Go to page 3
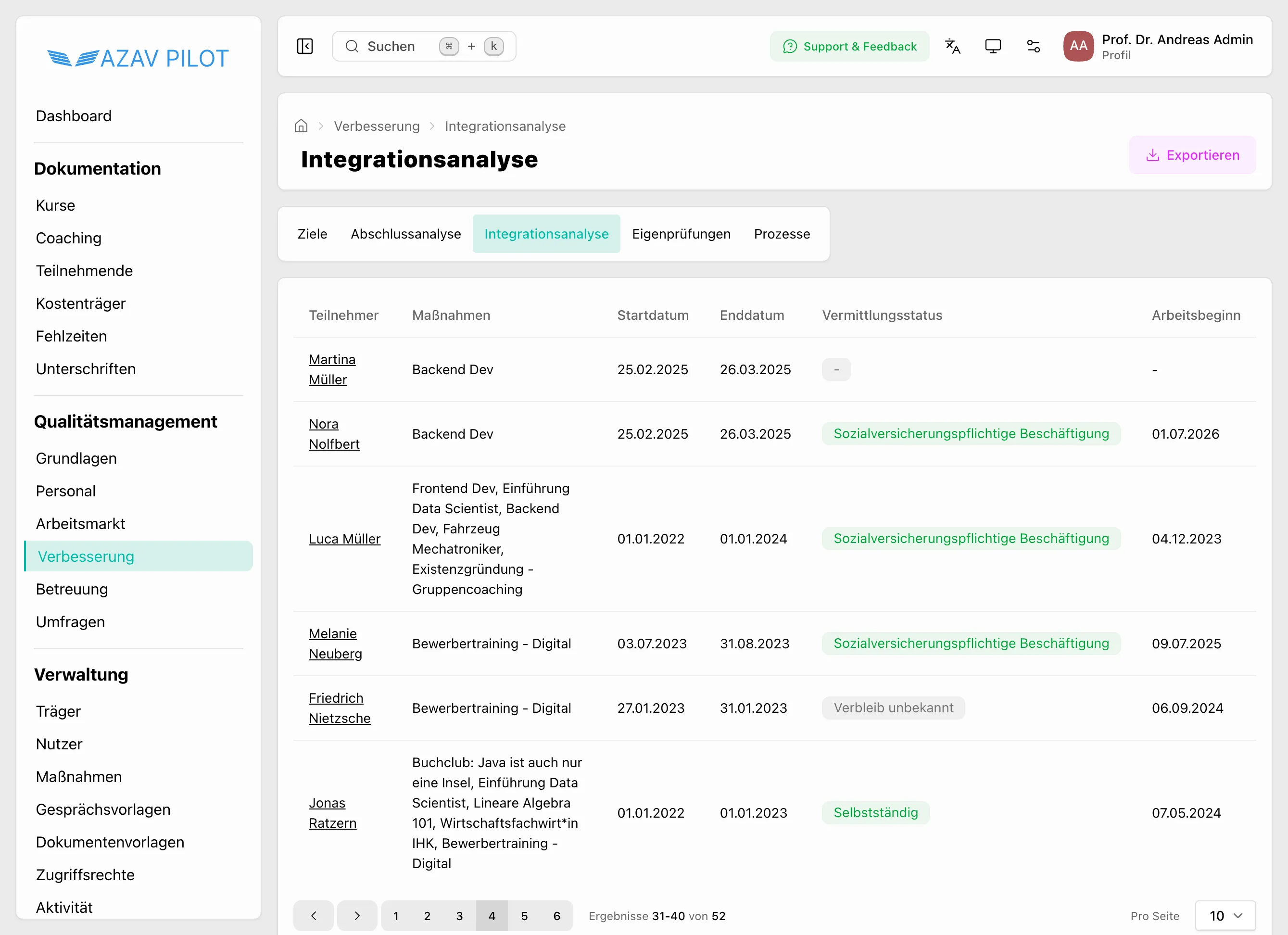The height and width of the screenshot is (935, 1288). pos(459,916)
